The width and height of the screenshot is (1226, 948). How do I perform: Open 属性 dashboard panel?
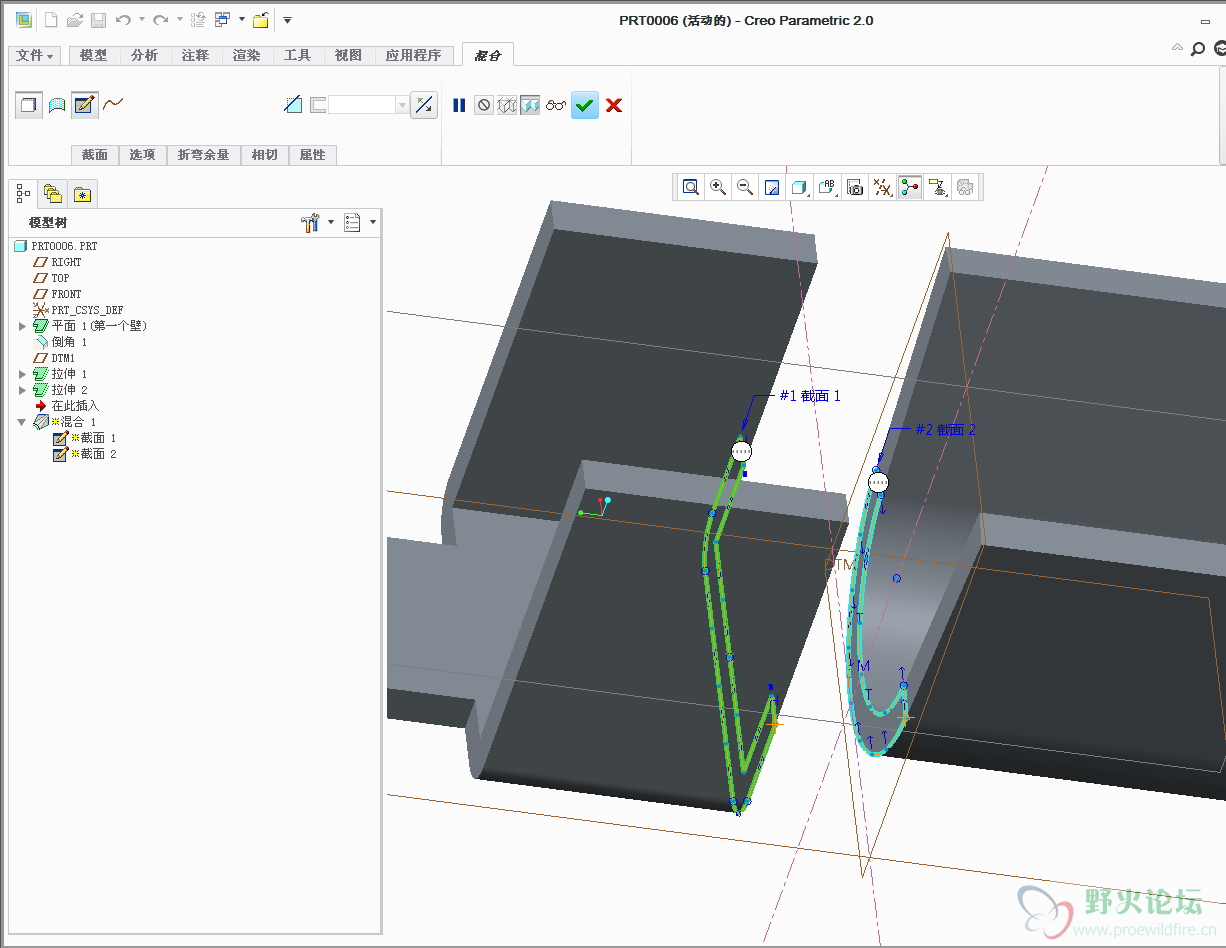pyautogui.click(x=312, y=155)
